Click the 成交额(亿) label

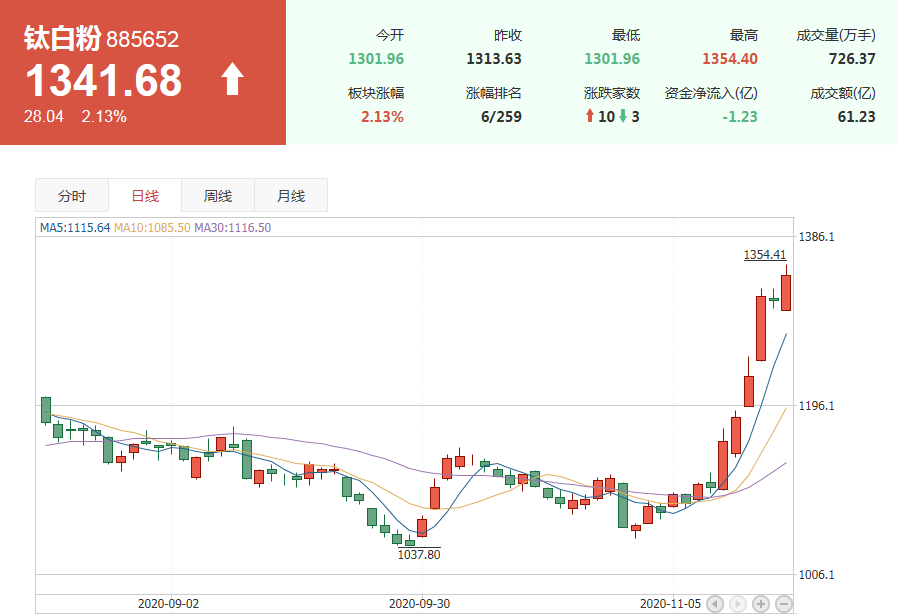[843, 93]
